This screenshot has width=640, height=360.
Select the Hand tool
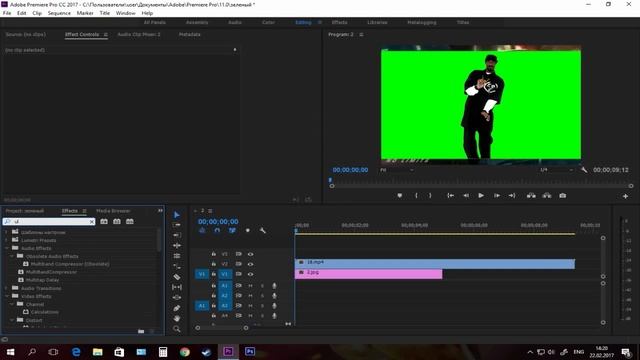[177, 318]
